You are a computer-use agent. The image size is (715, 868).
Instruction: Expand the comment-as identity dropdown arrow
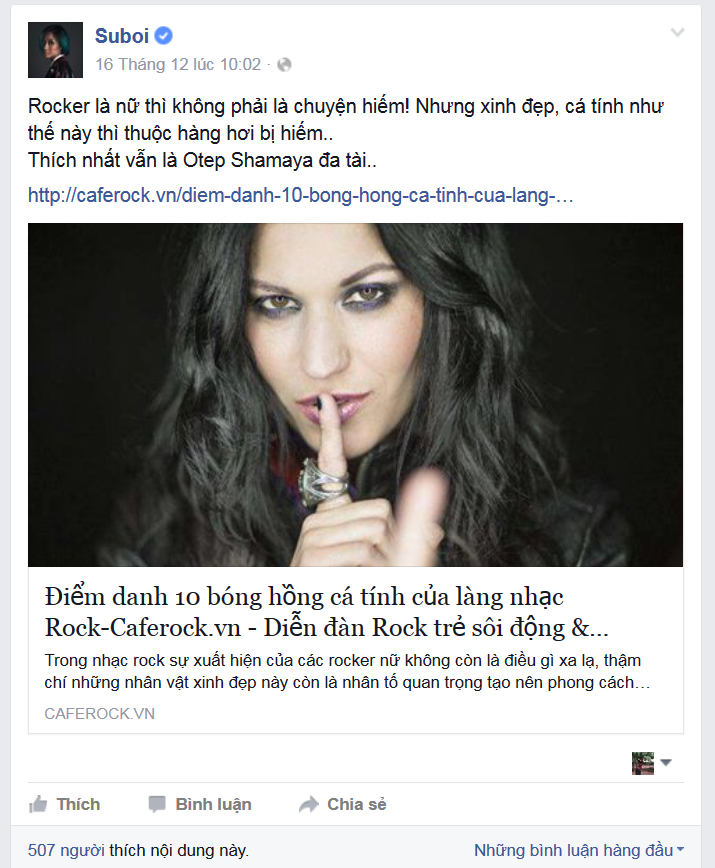pyautogui.click(x=666, y=763)
